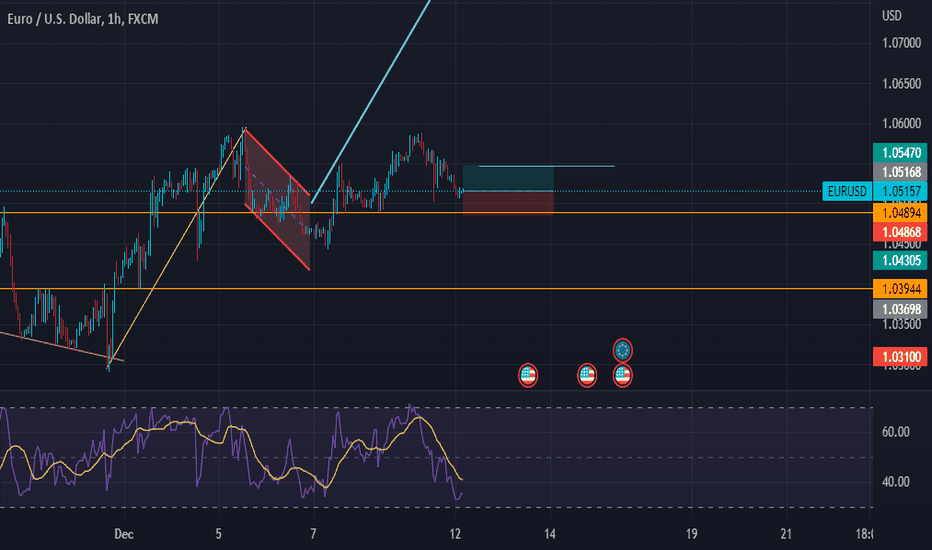The height and width of the screenshot is (550, 932).
Task: Select the green take-profit zone of long position
Action: pos(508,178)
